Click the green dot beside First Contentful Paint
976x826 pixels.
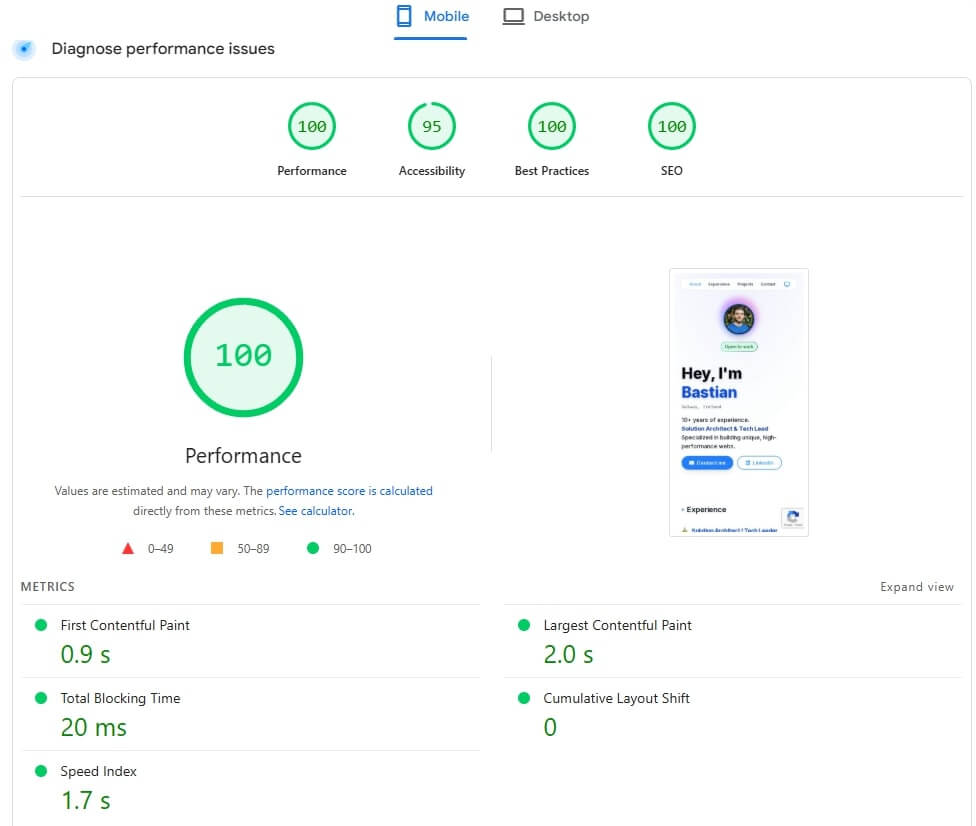40,624
